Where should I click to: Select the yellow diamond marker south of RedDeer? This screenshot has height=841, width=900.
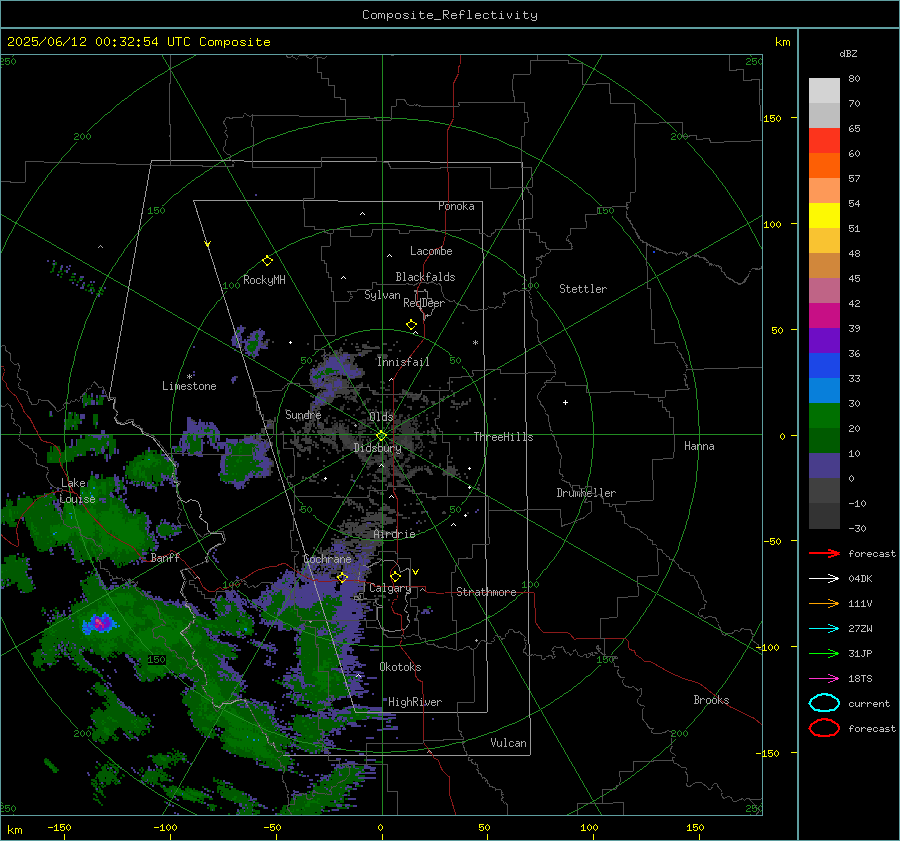411,325
